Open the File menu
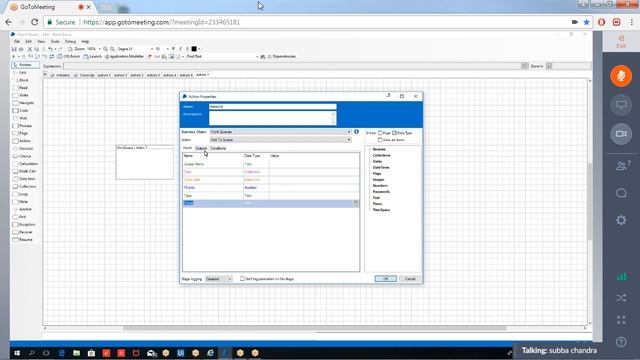Screen dimensions: 640x360 [17, 42]
